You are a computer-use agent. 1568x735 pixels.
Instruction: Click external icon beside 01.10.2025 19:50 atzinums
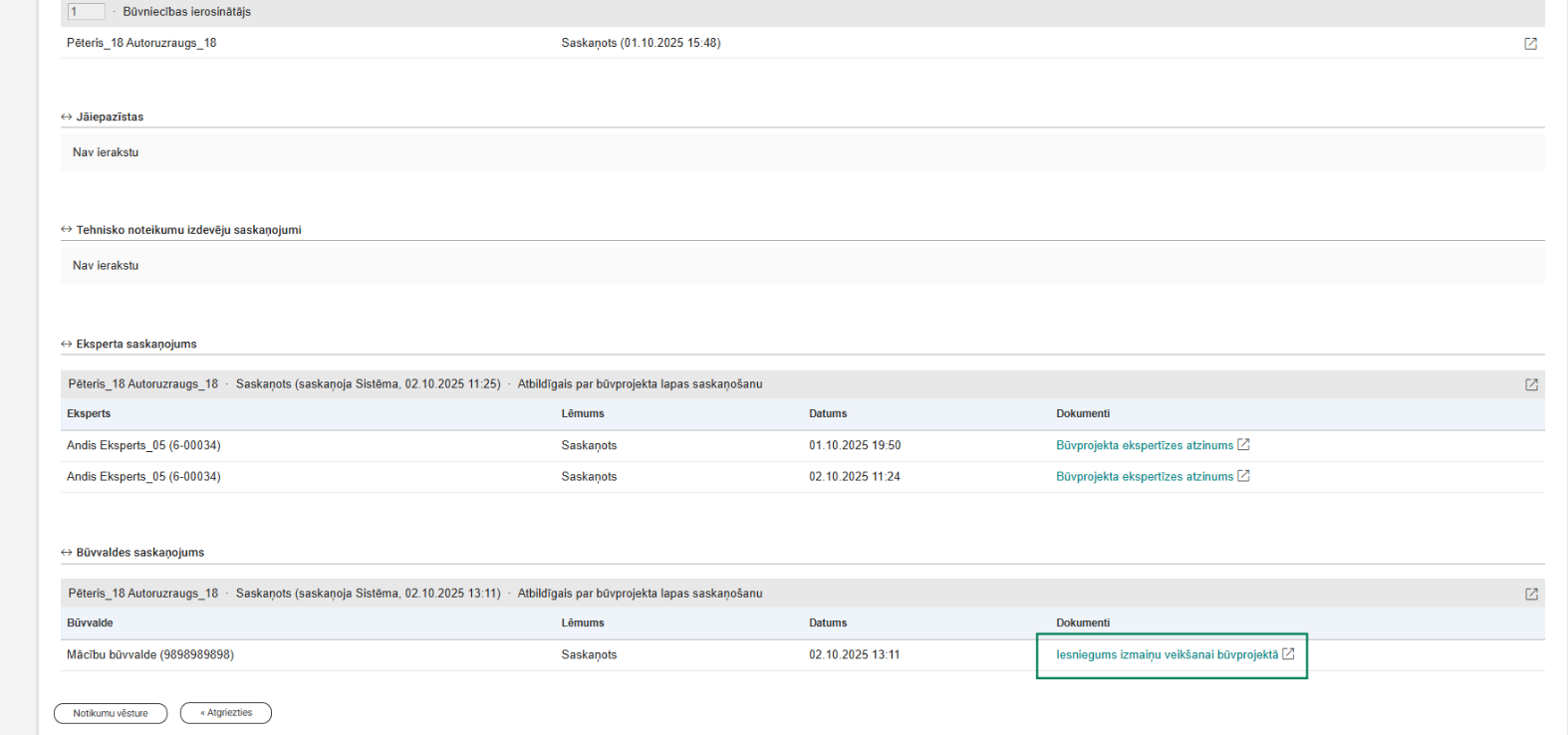1243,445
